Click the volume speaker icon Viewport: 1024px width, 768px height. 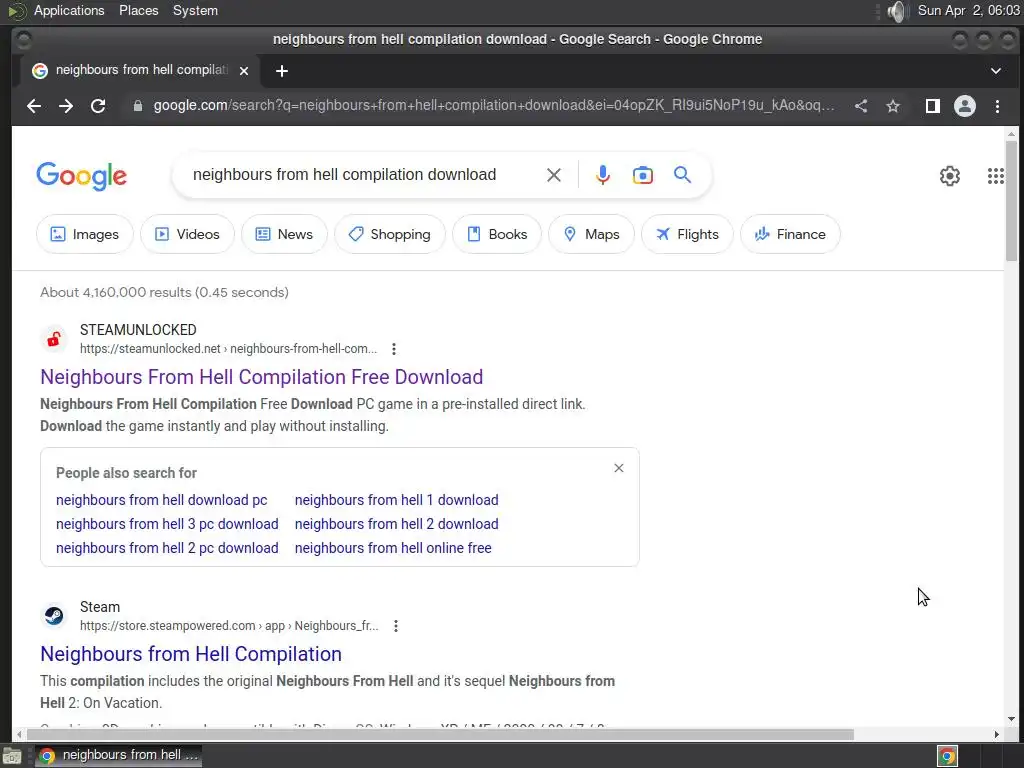[x=899, y=11]
